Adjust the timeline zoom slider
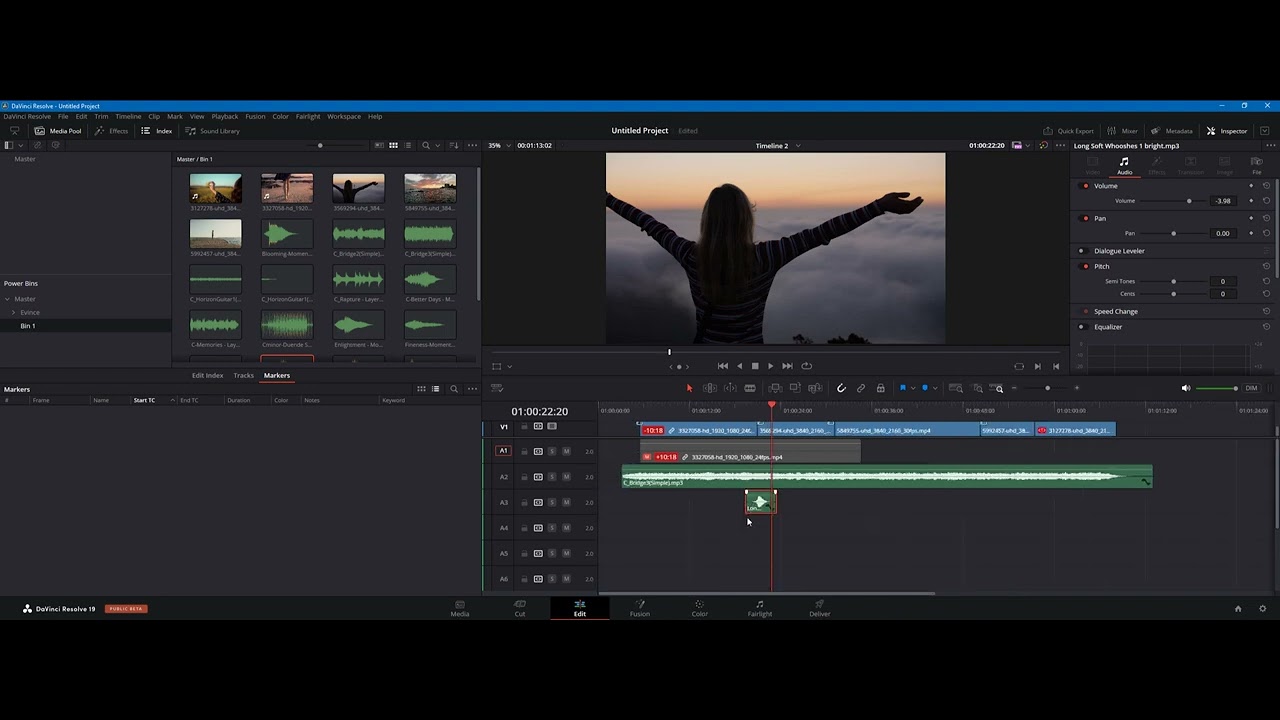1280x720 pixels. [x=1047, y=388]
